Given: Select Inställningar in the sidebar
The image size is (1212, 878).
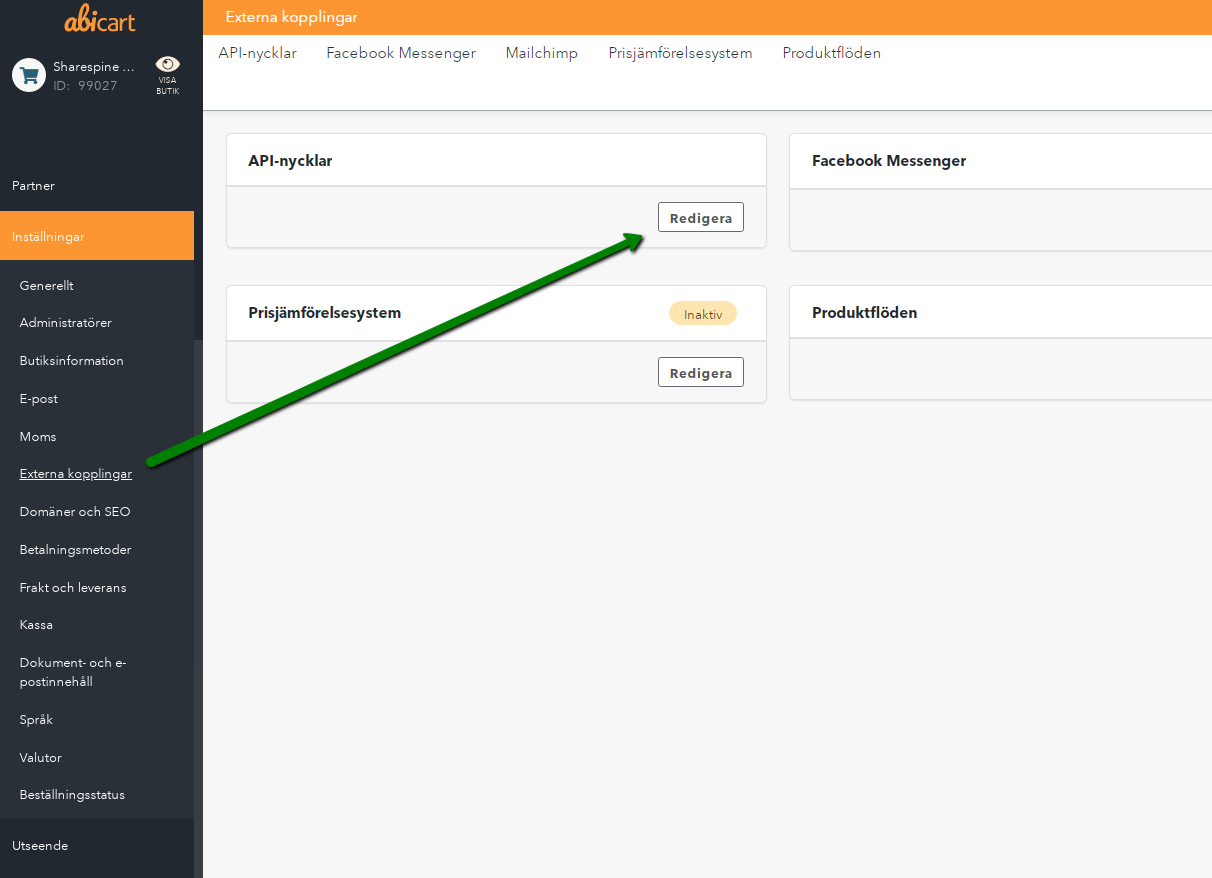Looking at the screenshot, I should 97,236.
